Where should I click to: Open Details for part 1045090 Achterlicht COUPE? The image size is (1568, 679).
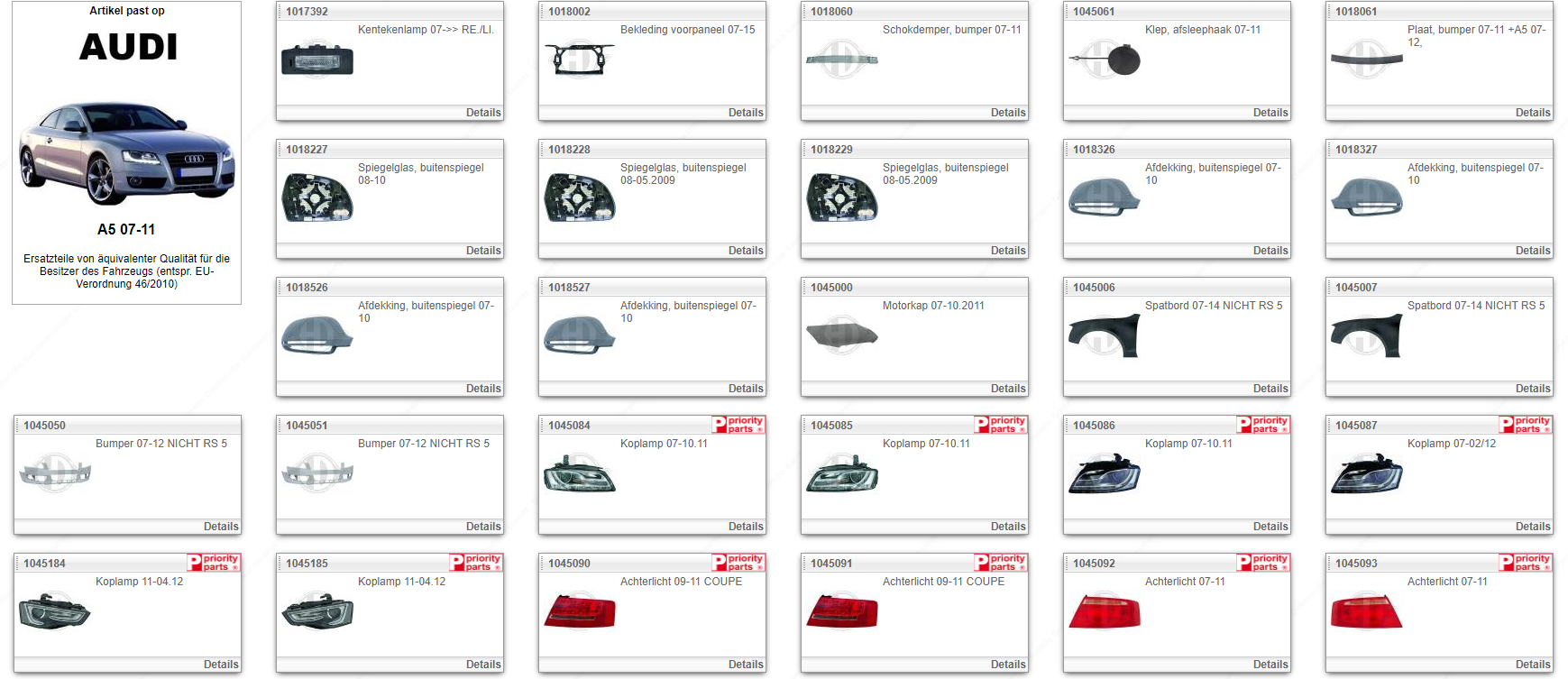(x=746, y=665)
